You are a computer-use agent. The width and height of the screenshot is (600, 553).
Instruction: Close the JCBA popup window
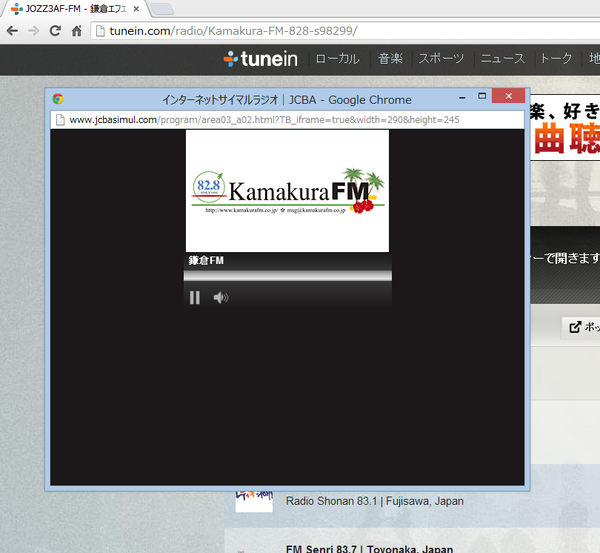click(508, 96)
